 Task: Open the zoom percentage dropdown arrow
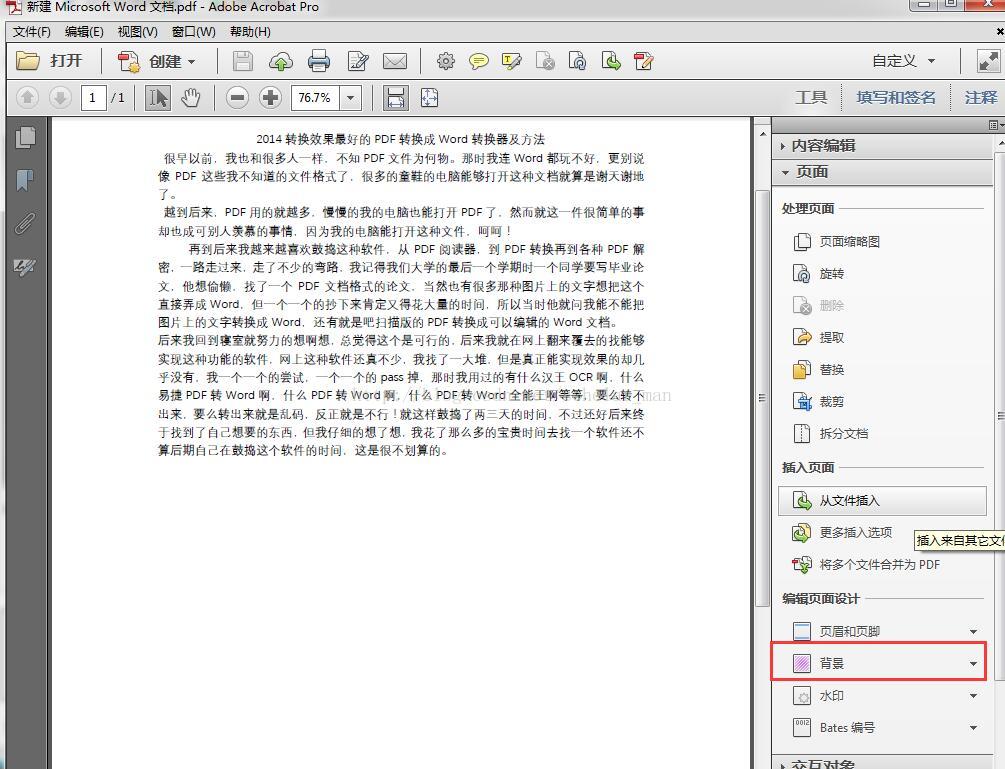coord(351,98)
